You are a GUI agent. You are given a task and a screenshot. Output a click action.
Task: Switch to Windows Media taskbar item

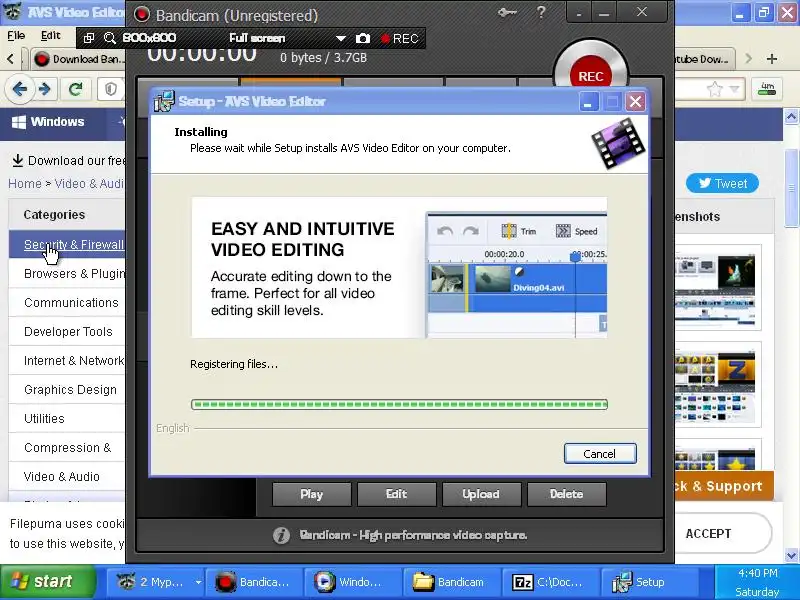(351, 582)
